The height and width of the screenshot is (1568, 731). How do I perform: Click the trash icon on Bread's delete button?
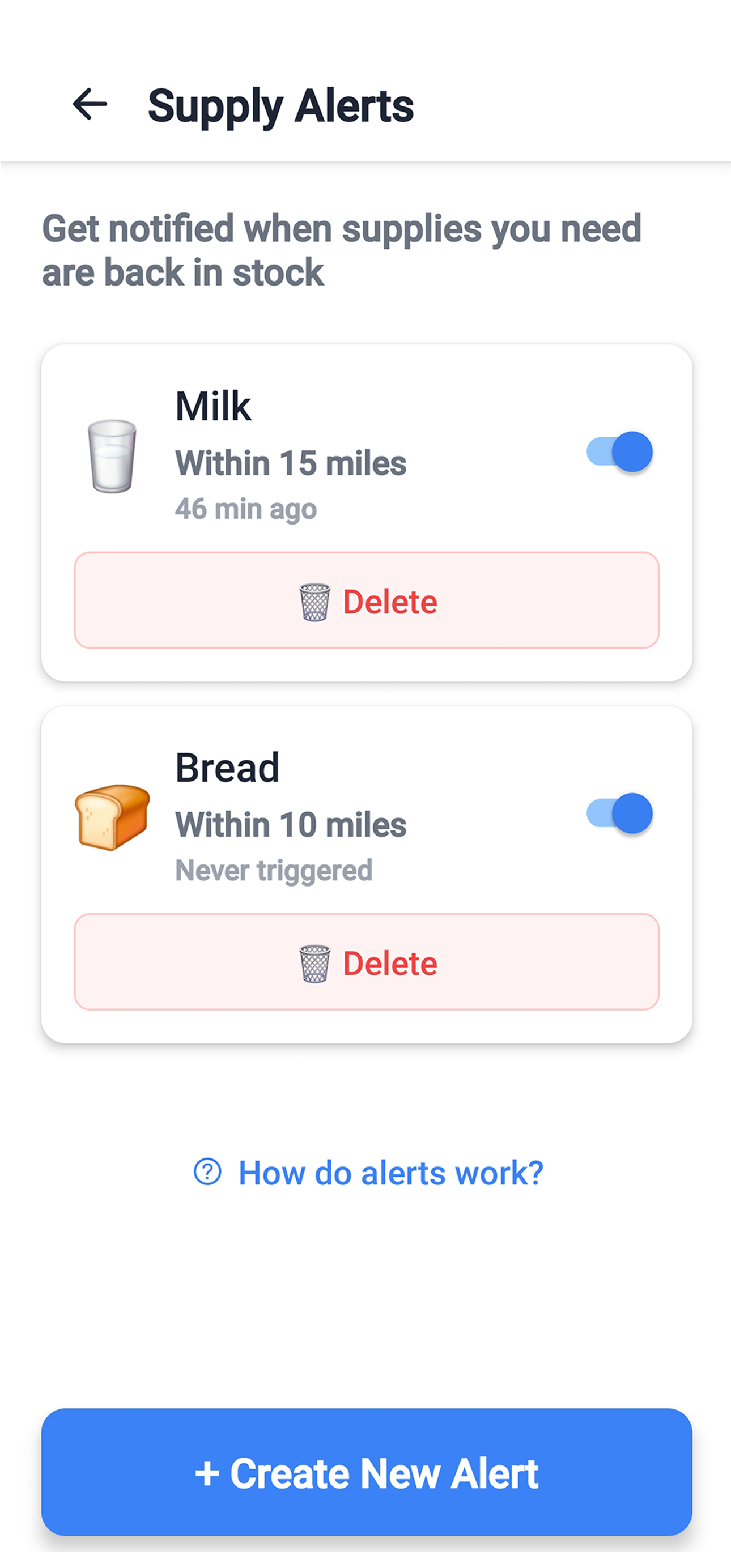click(x=314, y=964)
